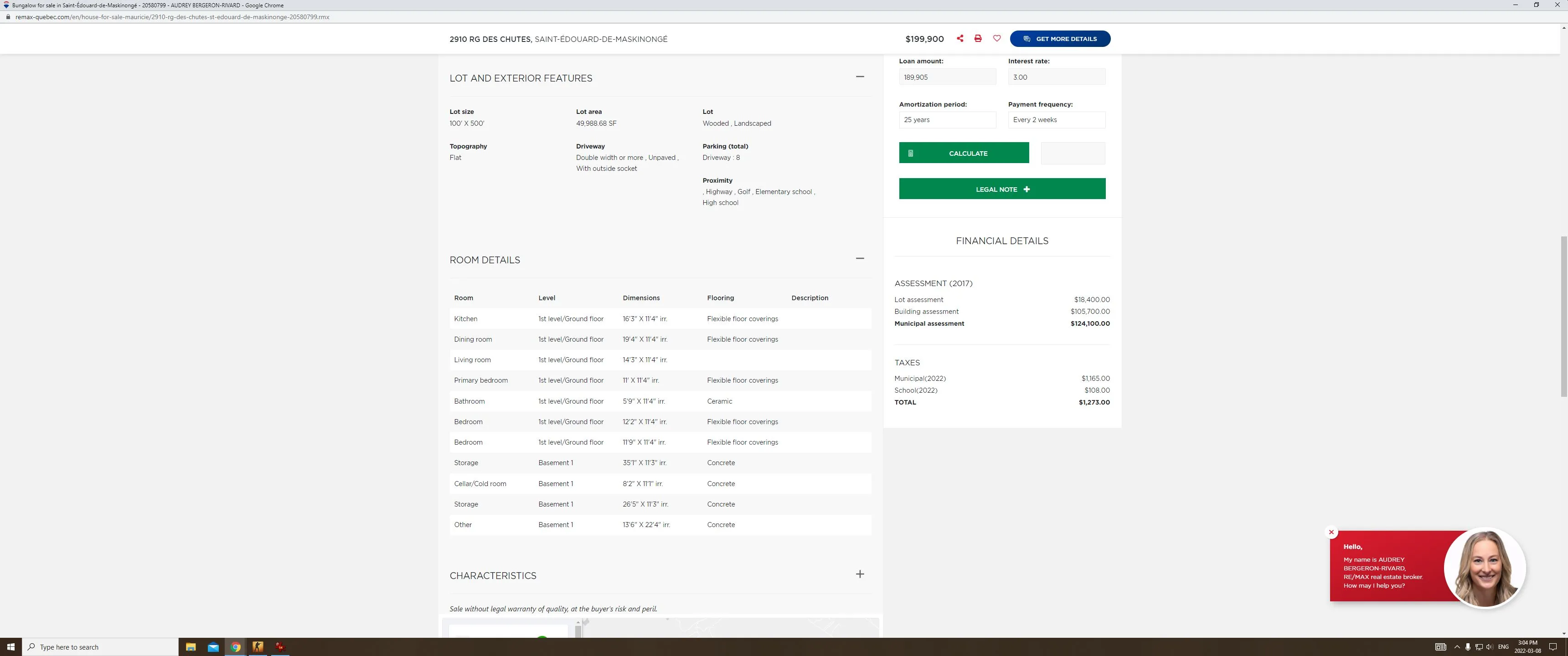The image size is (1568, 656).
Task: Click the broker's profile photo
Action: click(x=1485, y=568)
